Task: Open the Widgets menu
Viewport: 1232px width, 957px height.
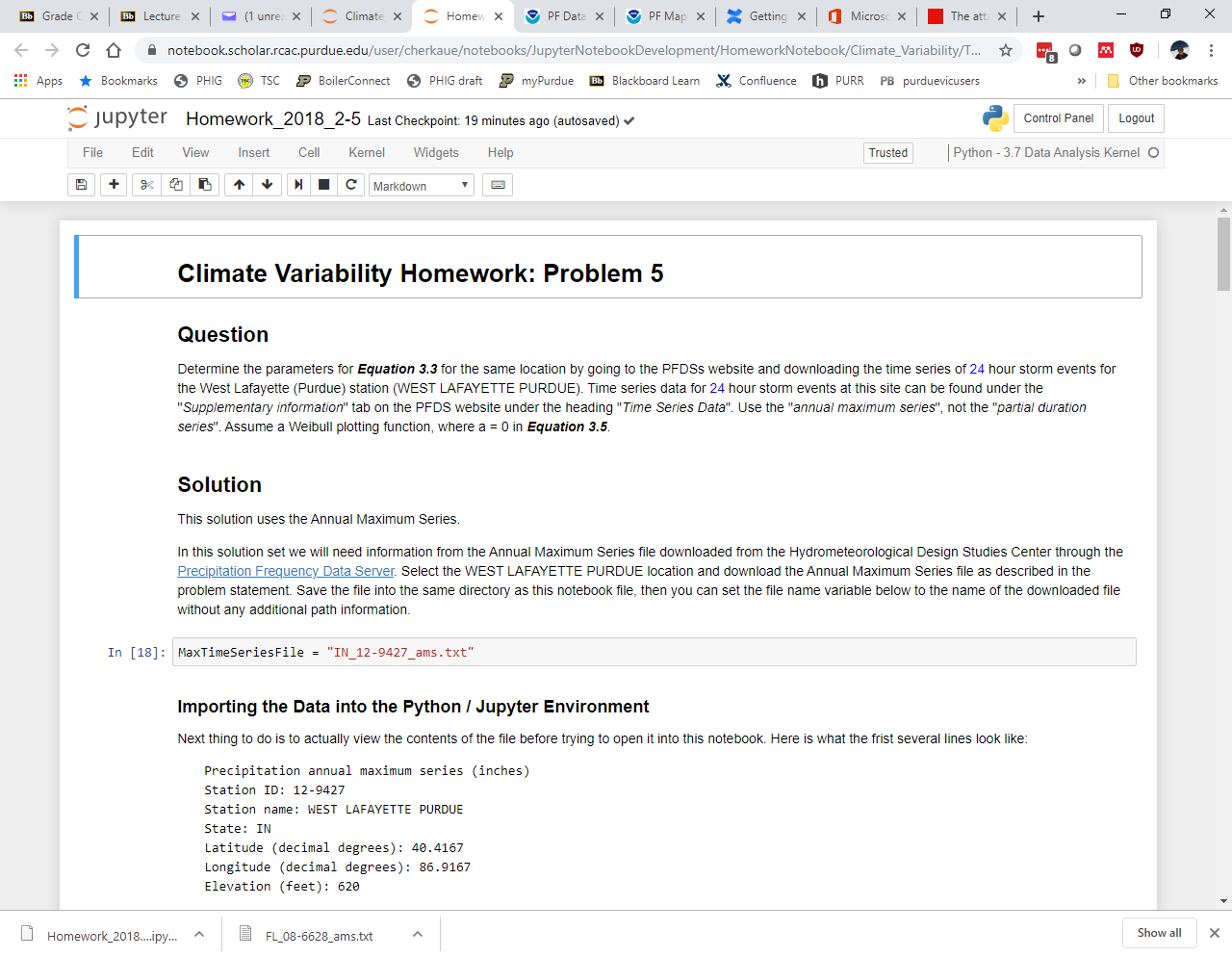Action: click(x=436, y=152)
